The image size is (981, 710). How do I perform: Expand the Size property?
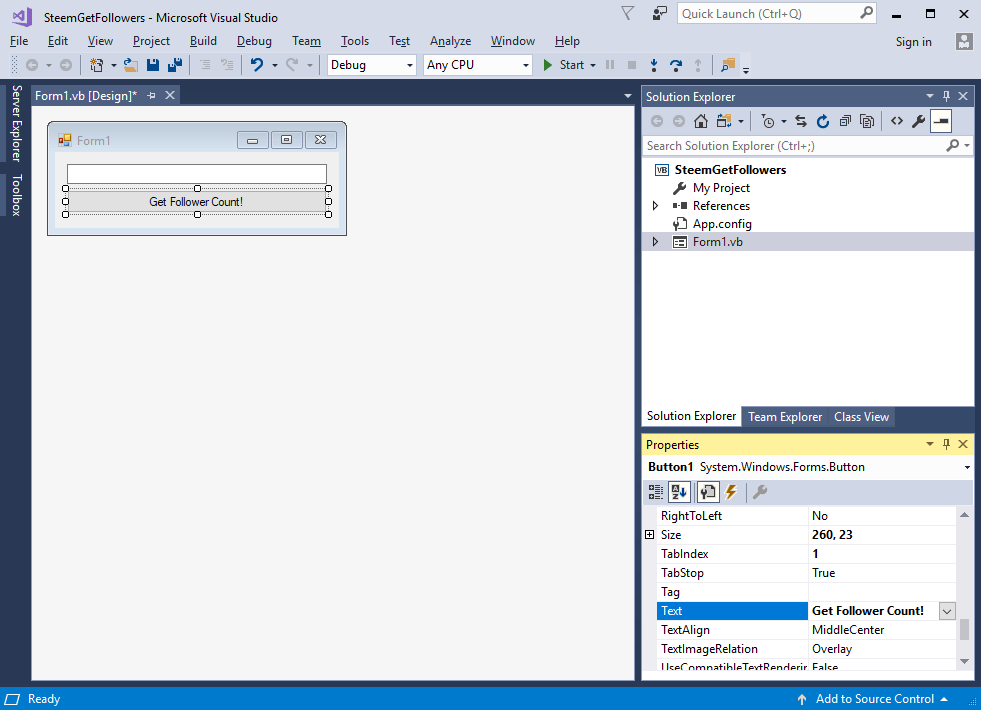pos(649,535)
